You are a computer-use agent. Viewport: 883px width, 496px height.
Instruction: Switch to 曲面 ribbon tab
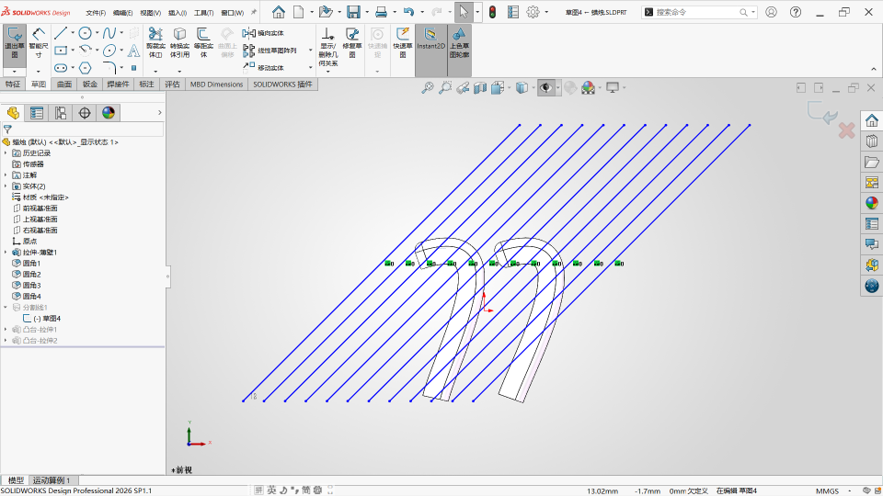[x=64, y=84]
